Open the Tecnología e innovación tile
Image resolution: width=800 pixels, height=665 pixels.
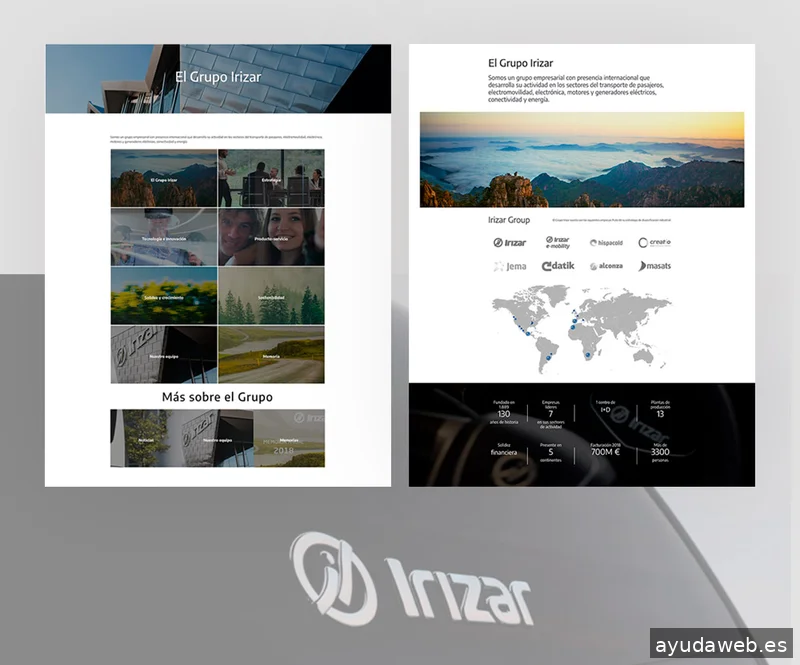pos(164,237)
